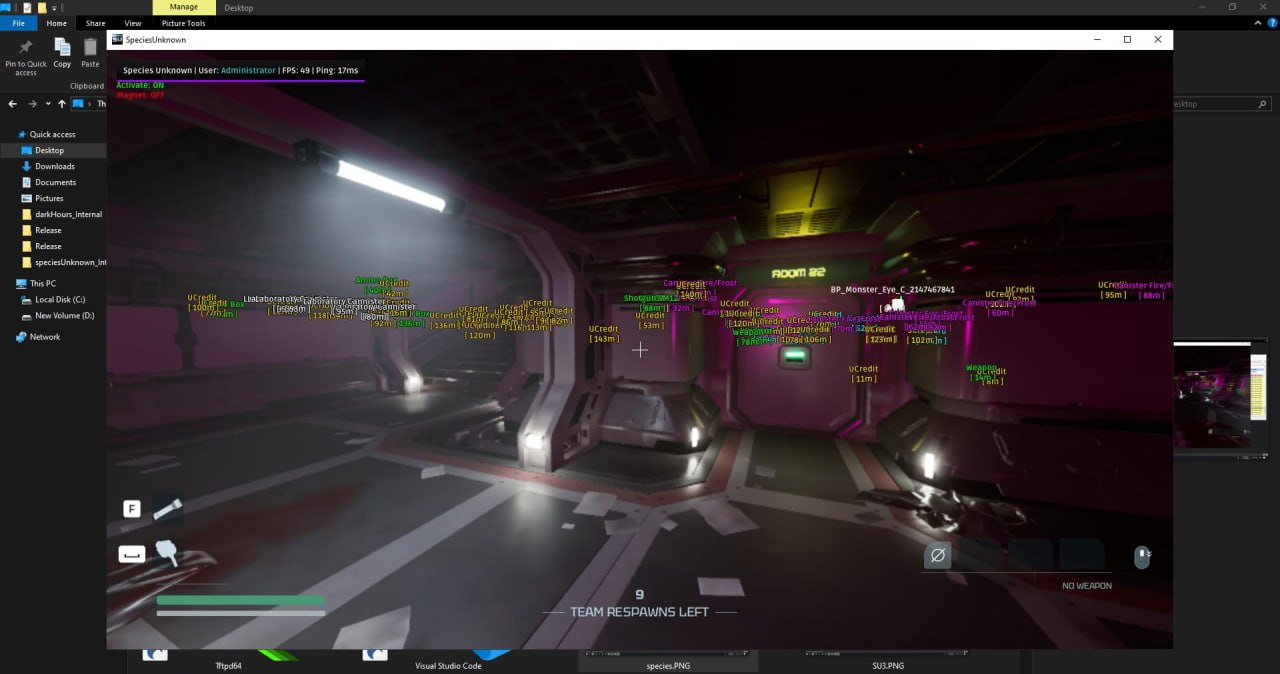This screenshot has width=1280, height=674.
Task: Click the melee push icon beside spacebar key
Action: pyautogui.click(x=167, y=553)
